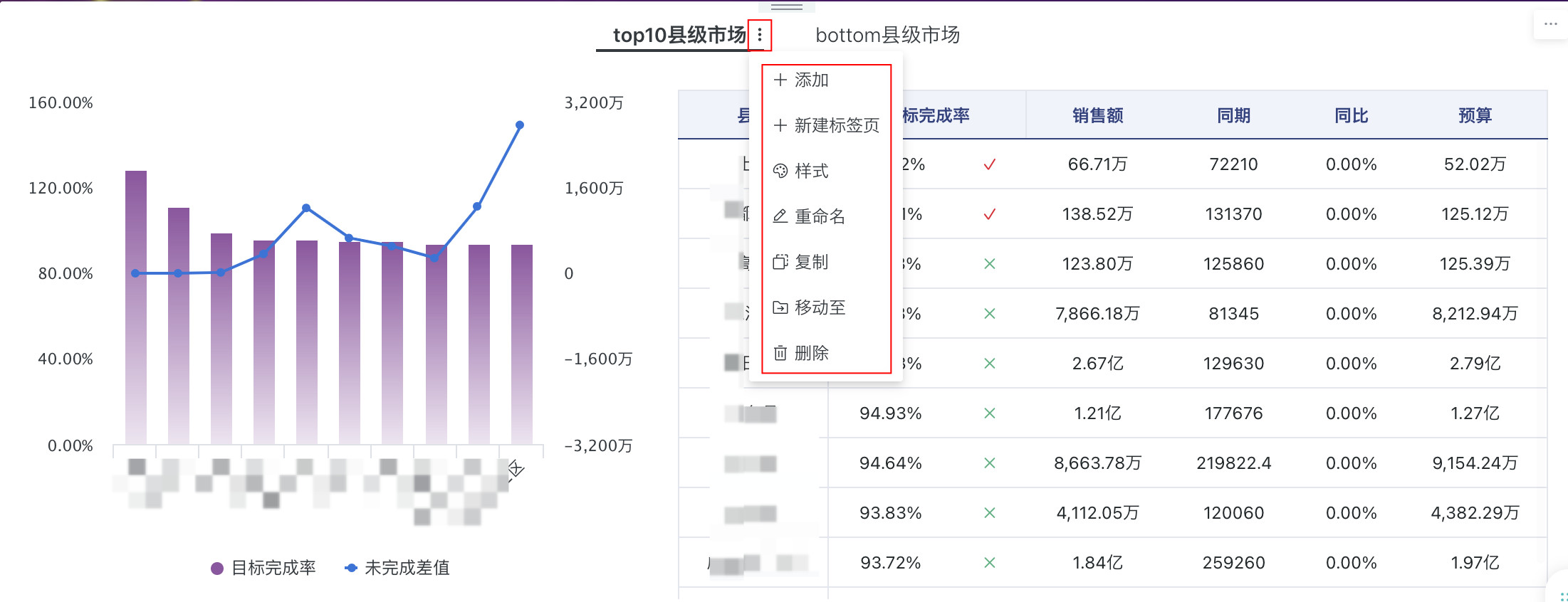
Task: Click the 预算 column header
Action: point(1475,115)
